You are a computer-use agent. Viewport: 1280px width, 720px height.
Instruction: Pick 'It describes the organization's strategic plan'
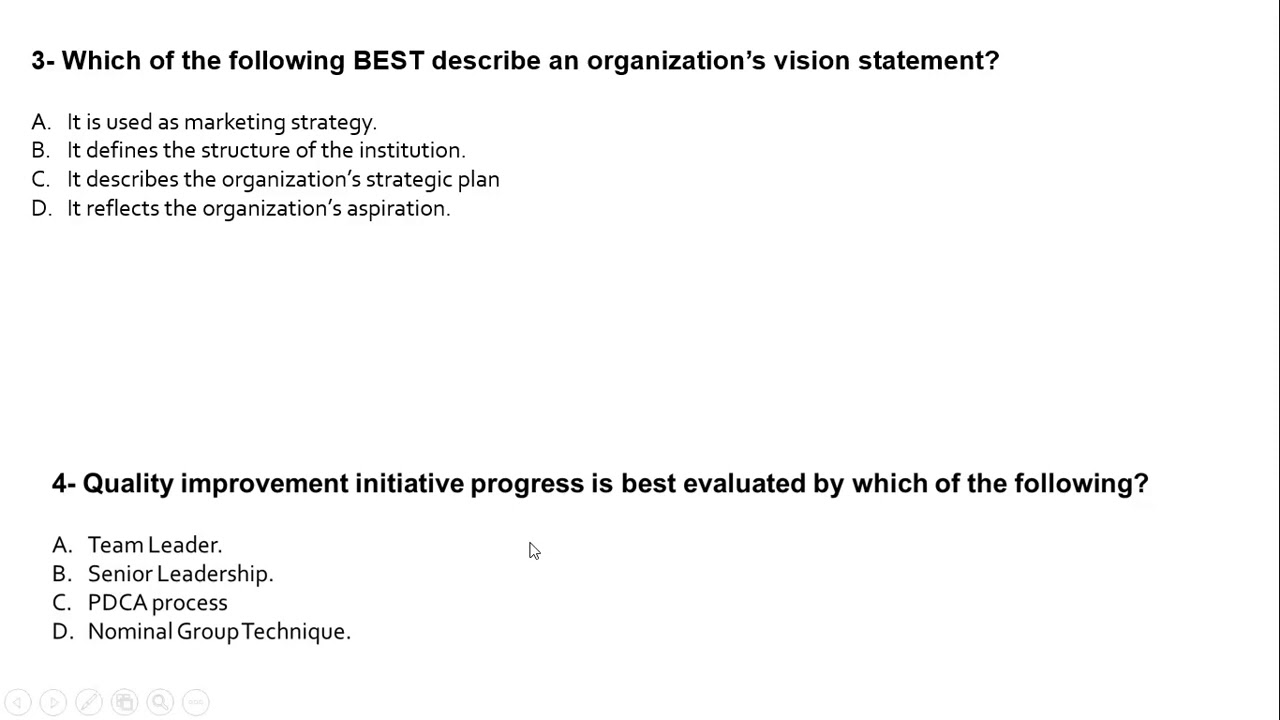(x=283, y=179)
